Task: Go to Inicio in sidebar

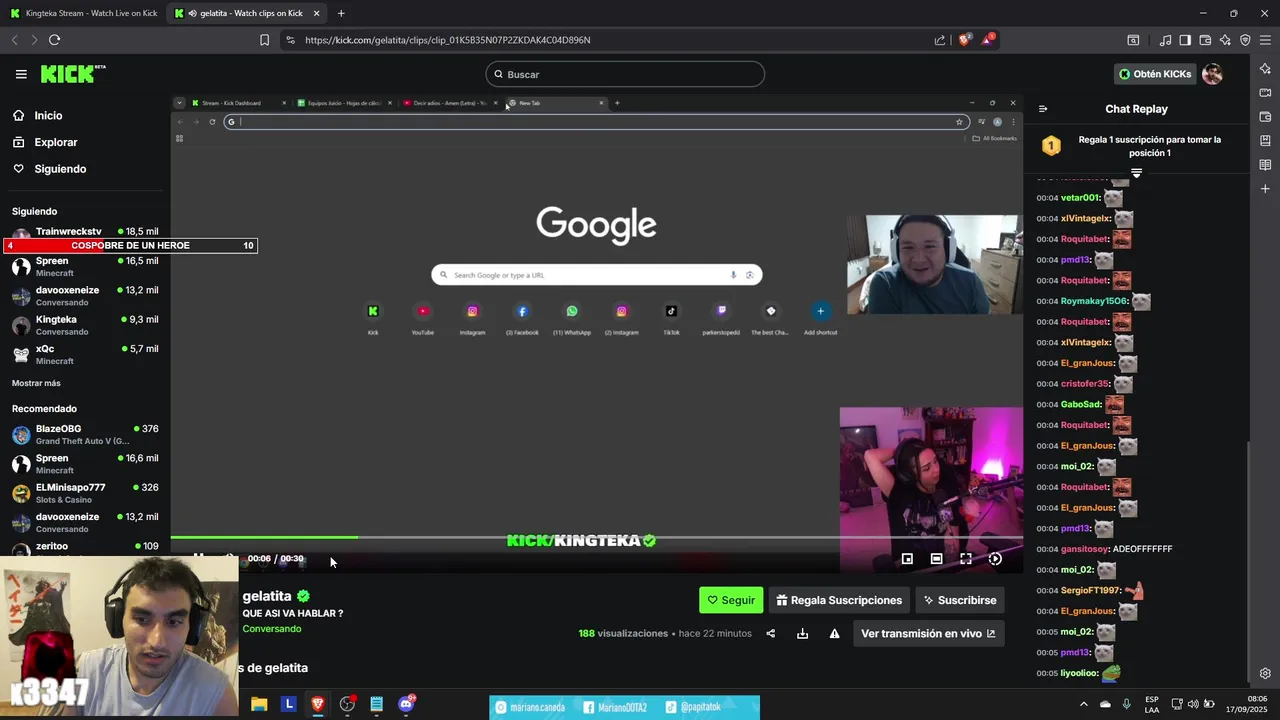Action: coord(48,116)
